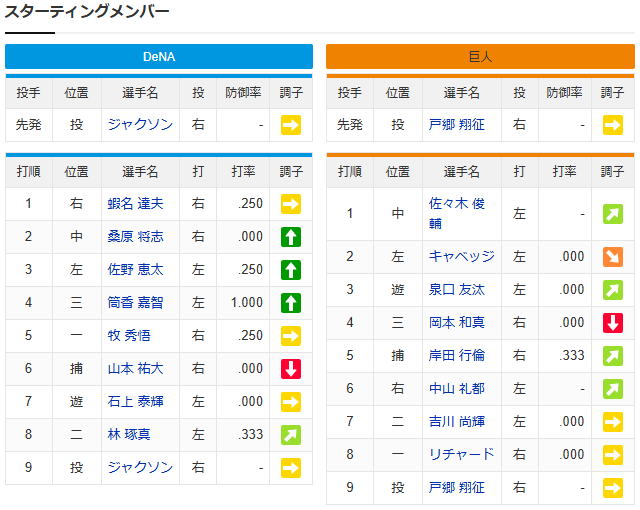
Task: Click light-green diagonal arrow for 岸田 行倫
Action: (x=613, y=356)
